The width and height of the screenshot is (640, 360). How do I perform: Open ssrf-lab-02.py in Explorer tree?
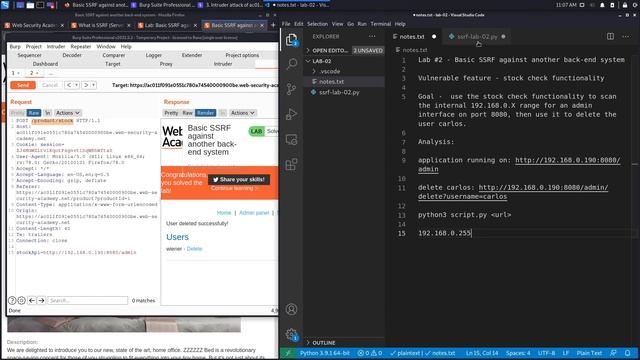click(339, 92)
